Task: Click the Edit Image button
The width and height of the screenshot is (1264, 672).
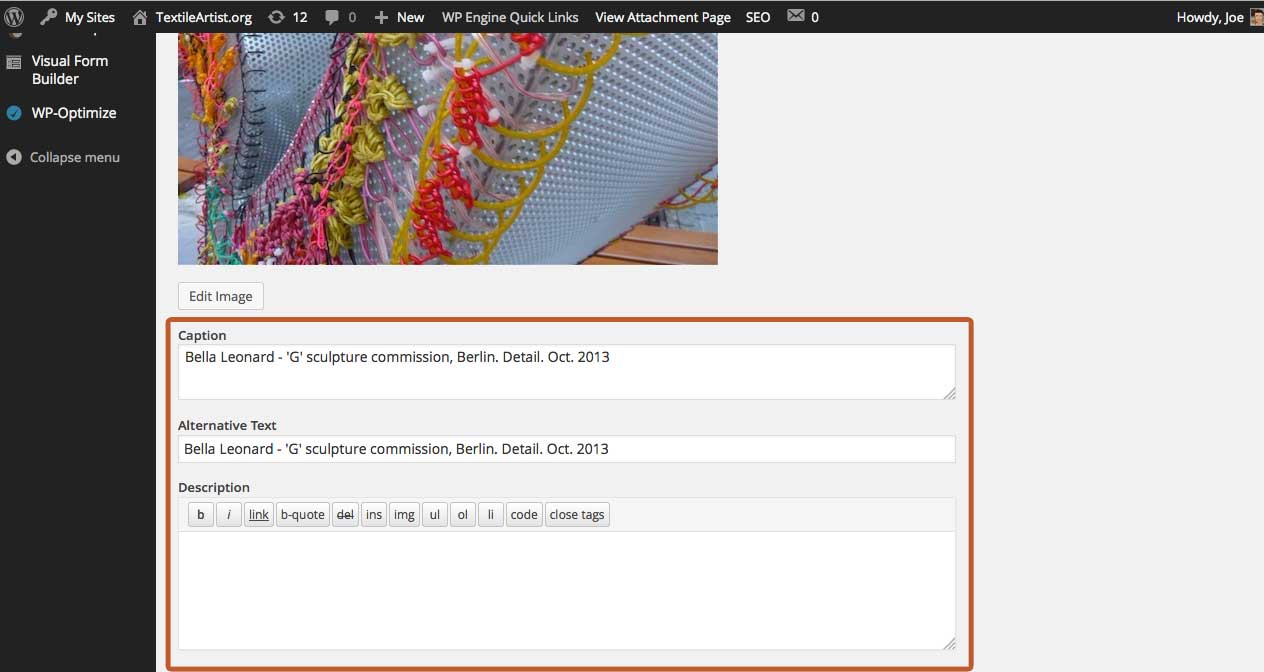Action: [x=221, y=296]
